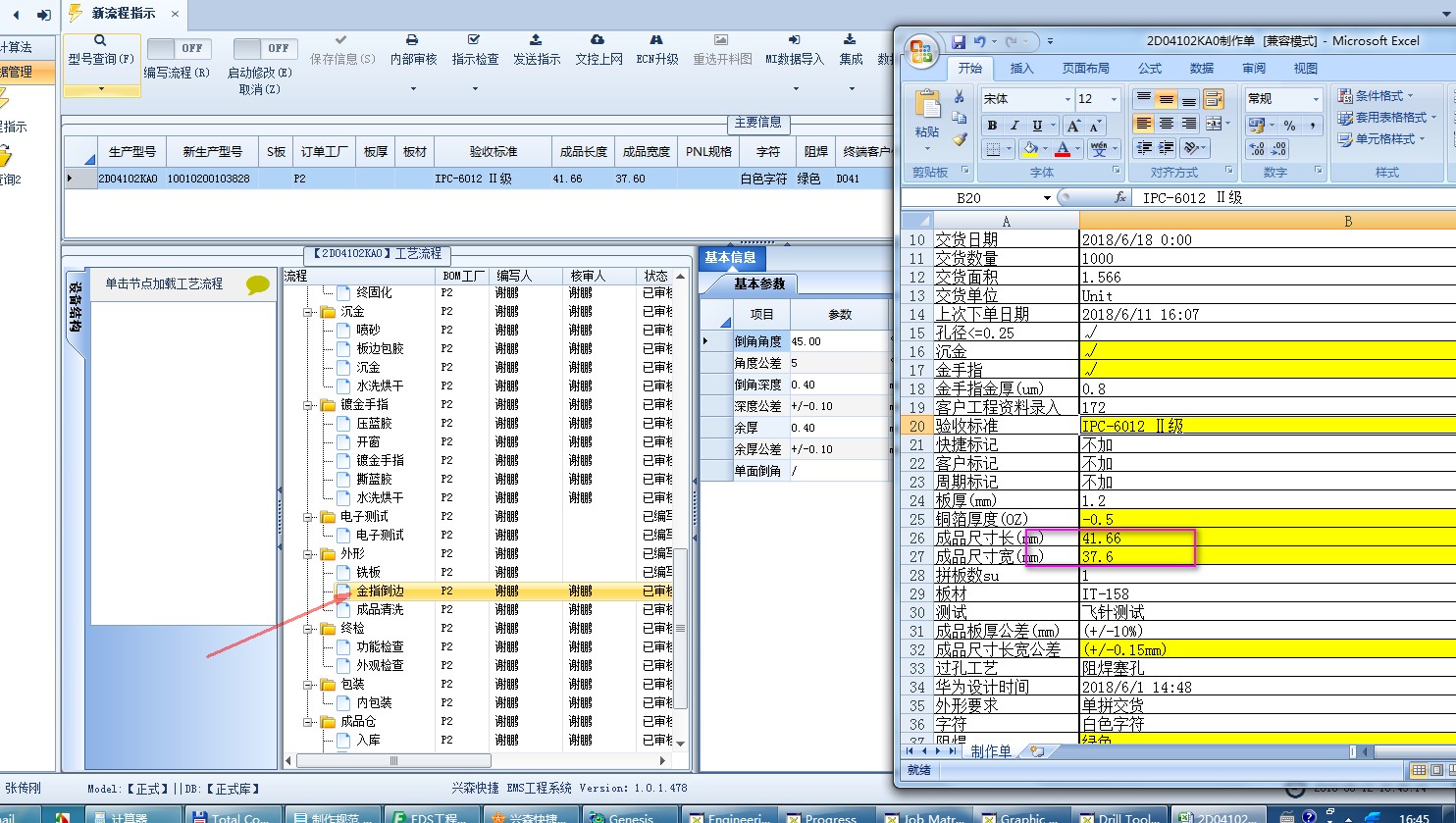
Task: Decrease font size with the small A icon
Action: click(1095, 126)
